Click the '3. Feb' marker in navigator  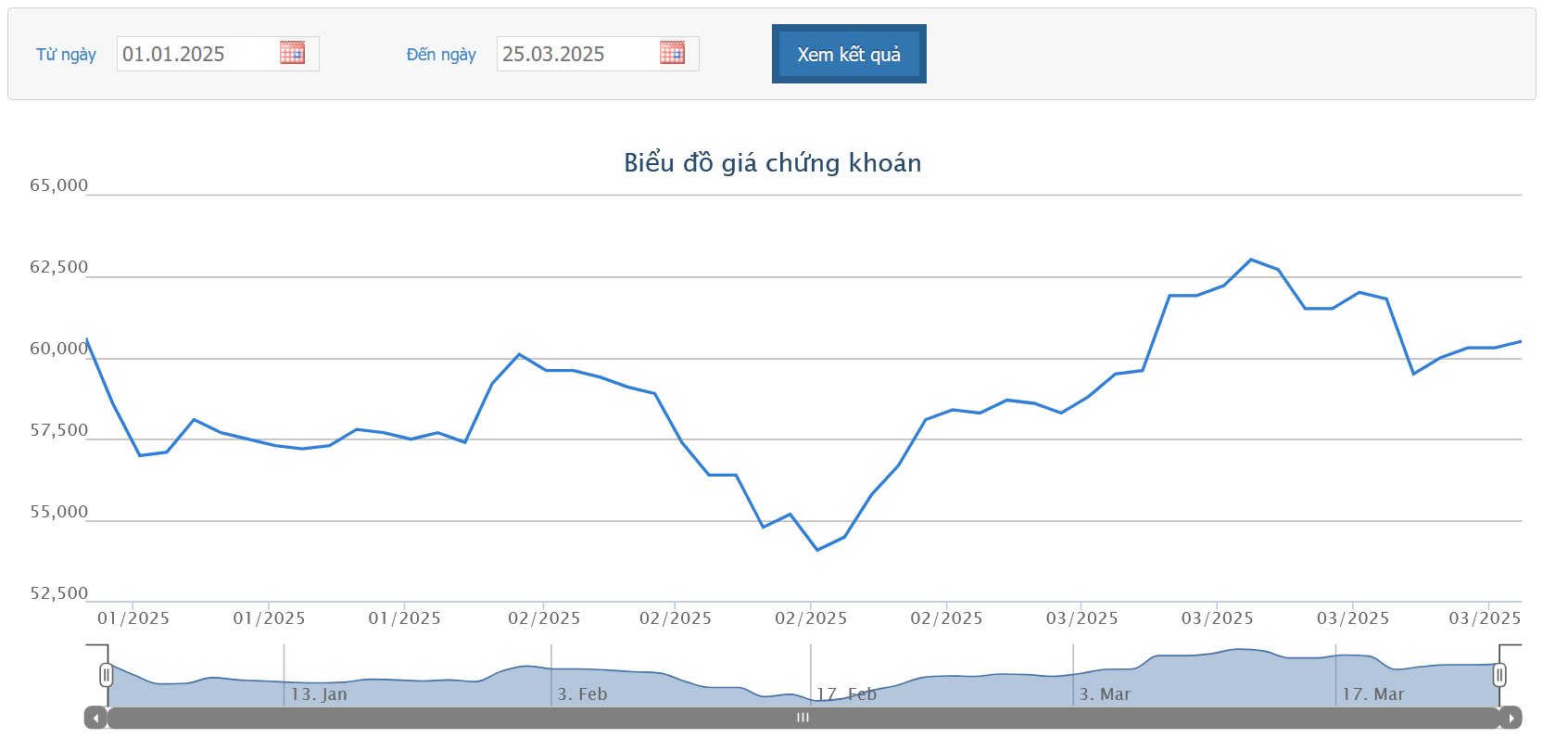(x=582, y=694)
